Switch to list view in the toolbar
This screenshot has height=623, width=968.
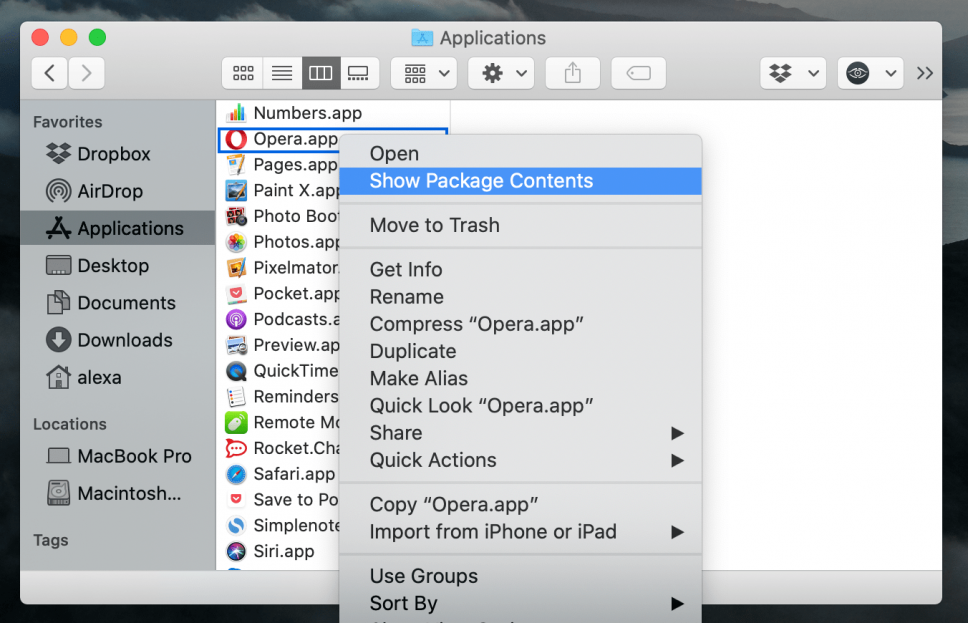[x=281, y=72]
